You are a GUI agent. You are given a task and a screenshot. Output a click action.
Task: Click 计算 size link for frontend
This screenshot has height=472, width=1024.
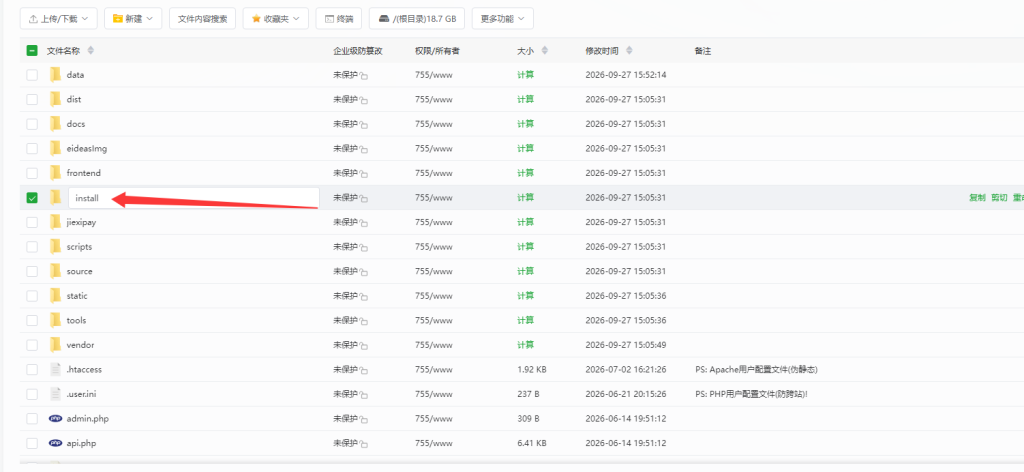coord(526,173)
